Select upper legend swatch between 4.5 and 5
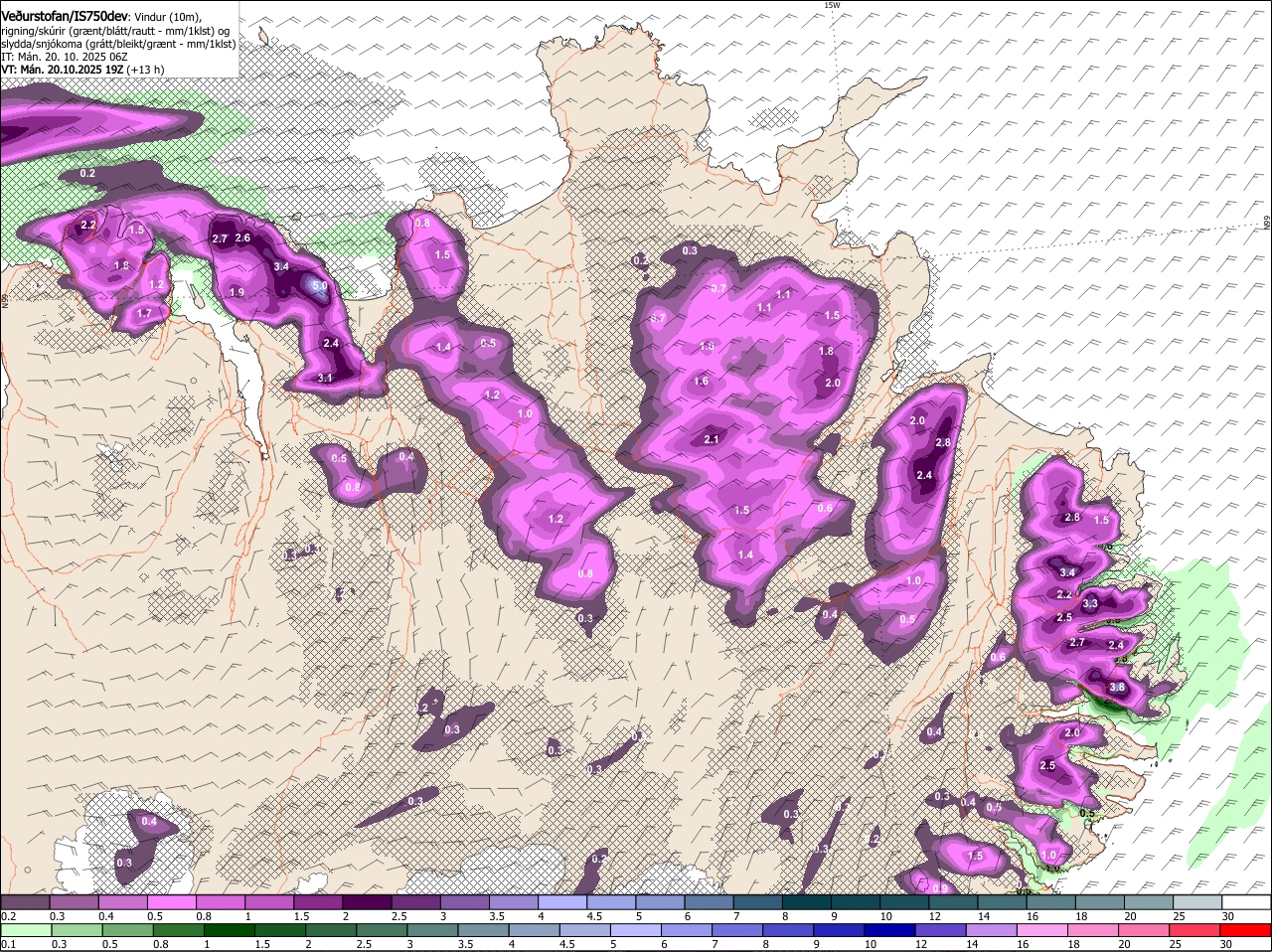This screenshot has width=1272, height=952. pyautogui.click(x=611, y=902)
